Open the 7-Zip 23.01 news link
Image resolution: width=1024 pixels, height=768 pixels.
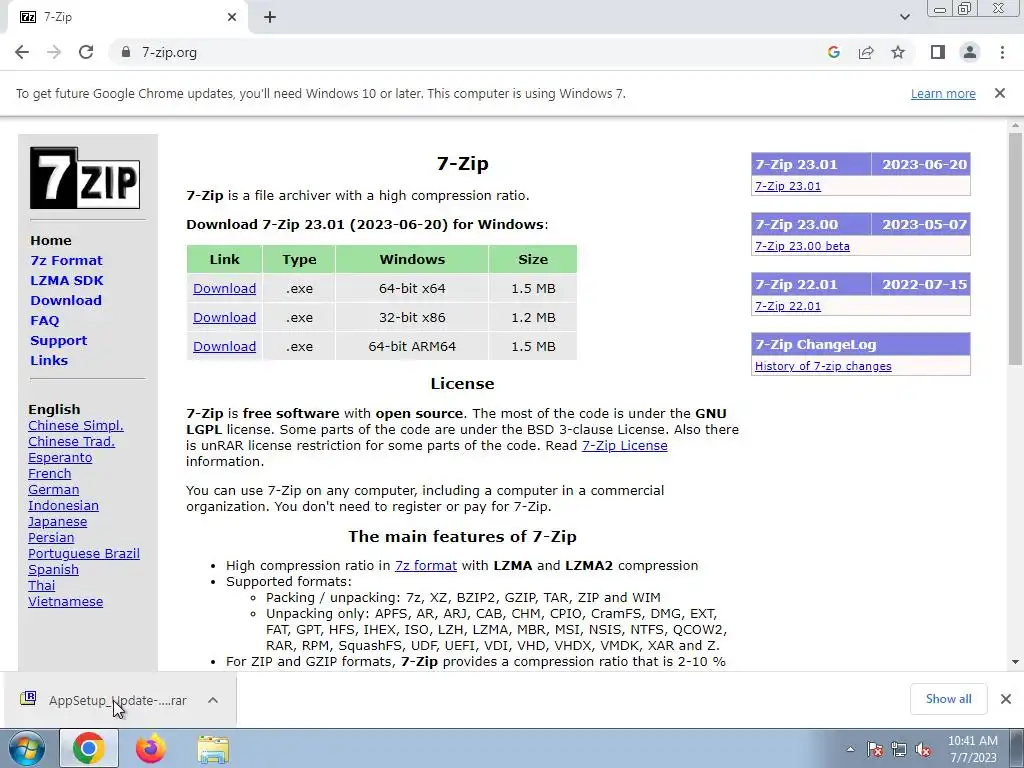click(788, 186)
